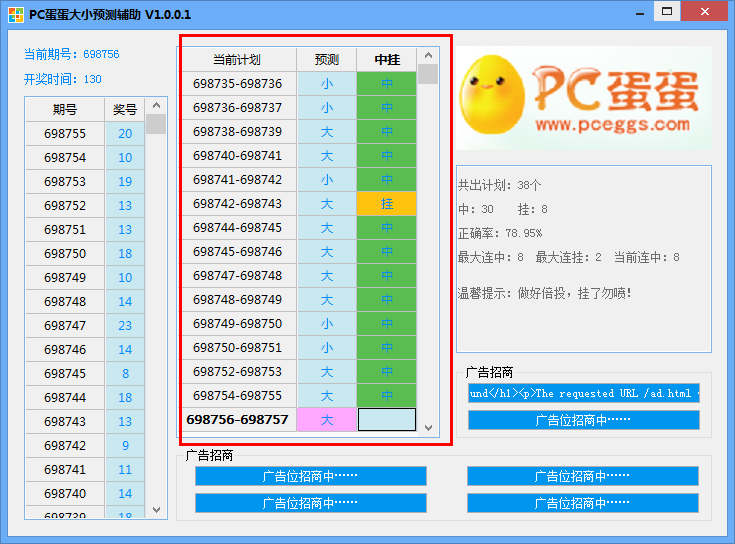Image resolution: width=735 pixels, height=544 pixels.
Task: Select plan row 698745-698746
Action: coord(299,252)
